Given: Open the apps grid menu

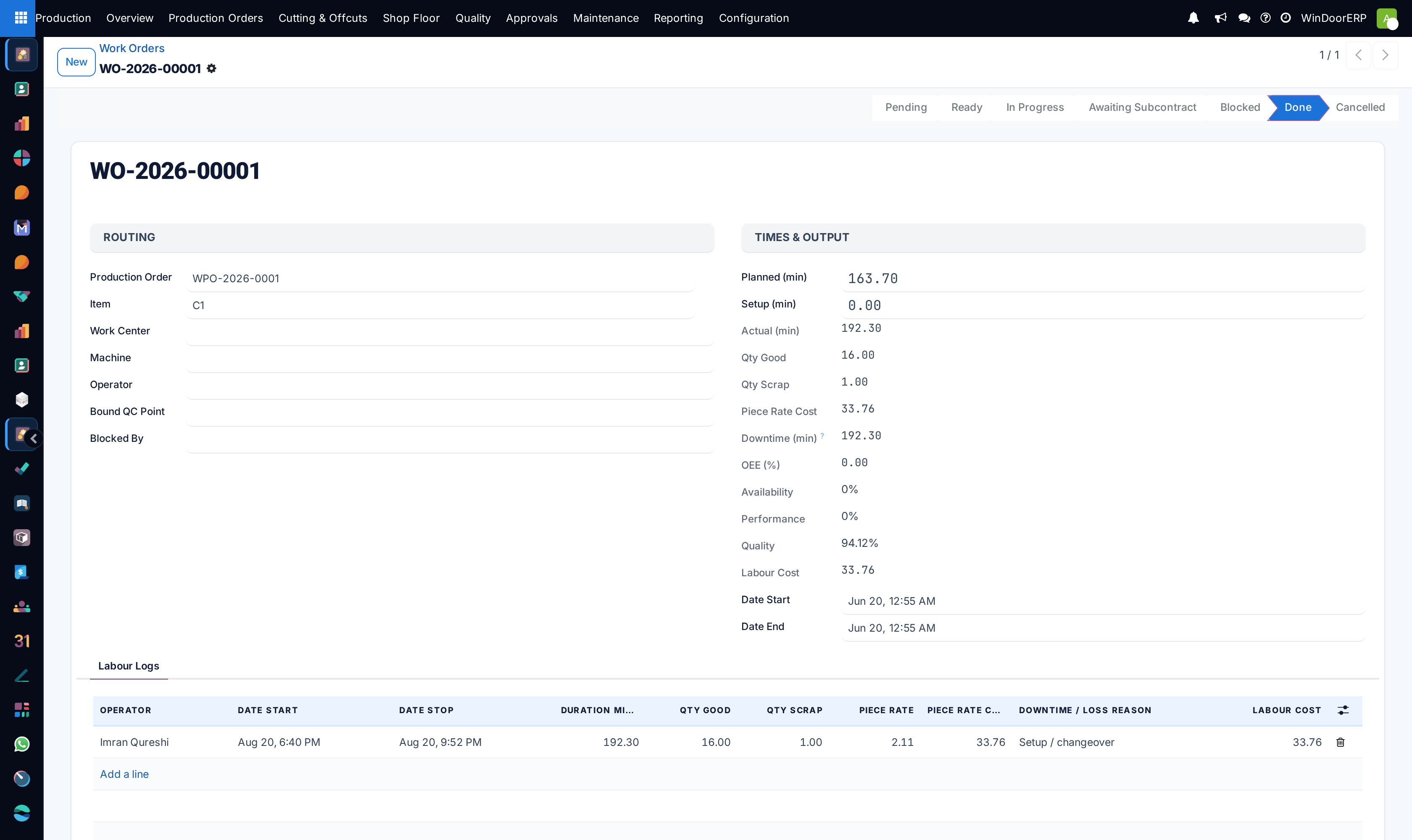Looking at the screenshot, I should click(21, 18).
